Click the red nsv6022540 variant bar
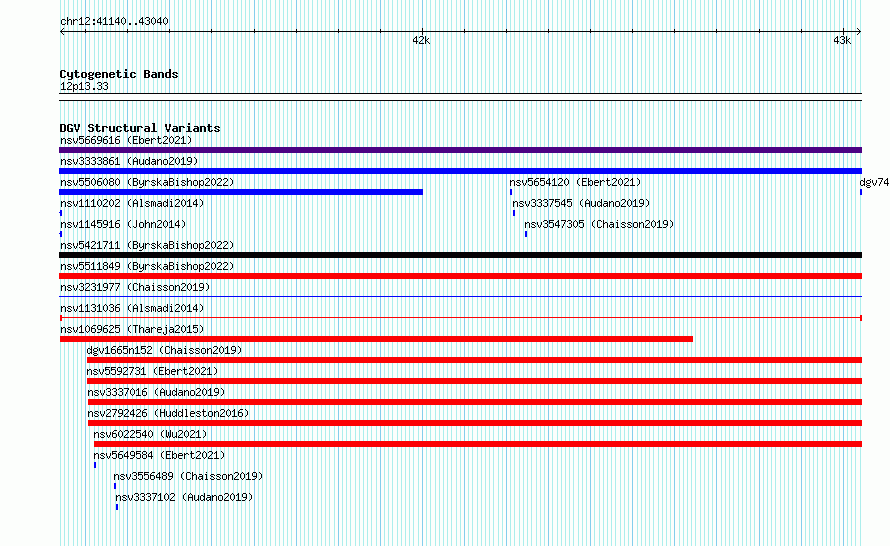This screenshot has width=890, height=546. pyautogui.click(x=478, y=444)
